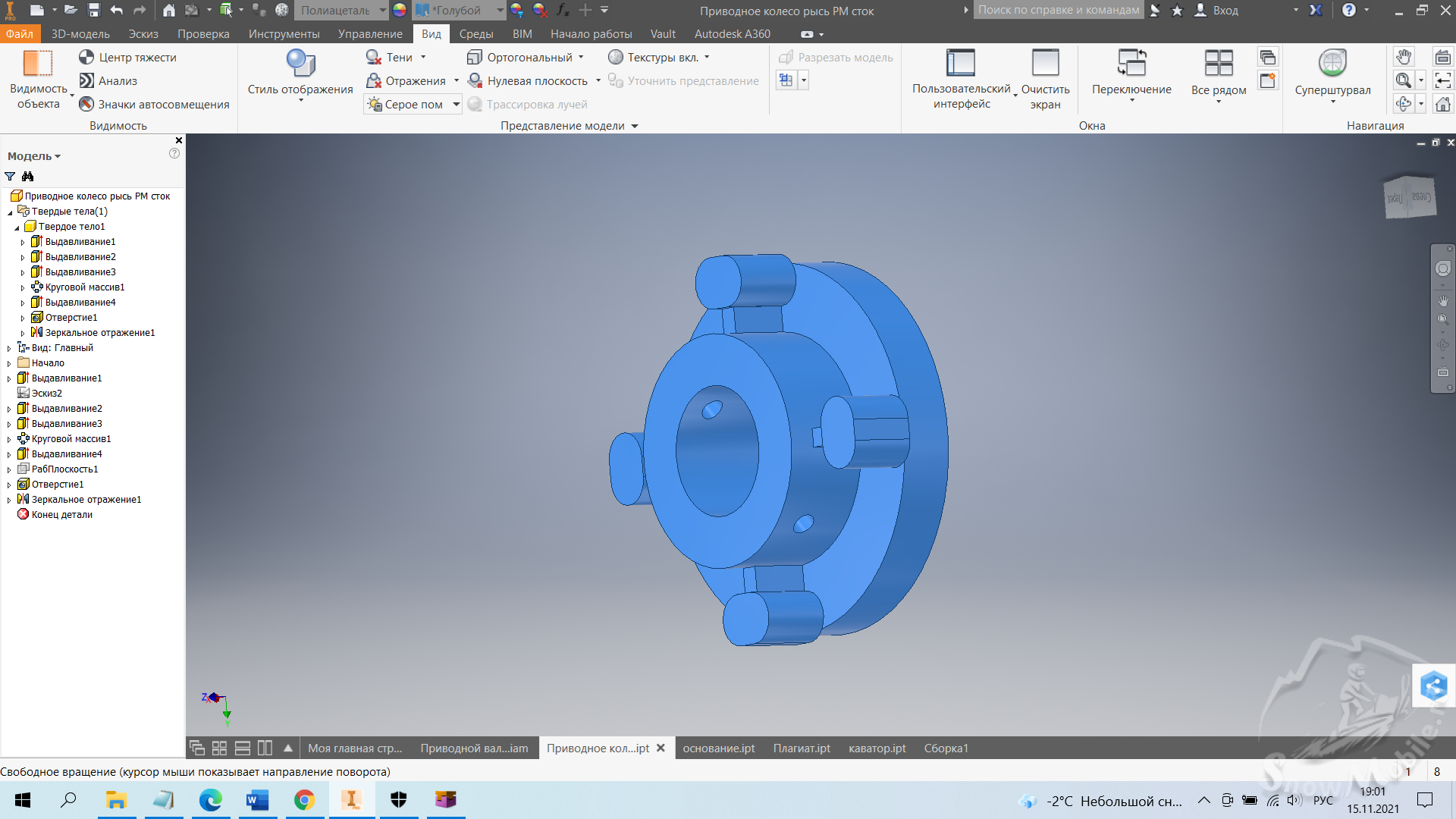Click the New file icon in quick access toolbar
The height and width of the screenshot is (819, 1456).
(x=36, y=11)
